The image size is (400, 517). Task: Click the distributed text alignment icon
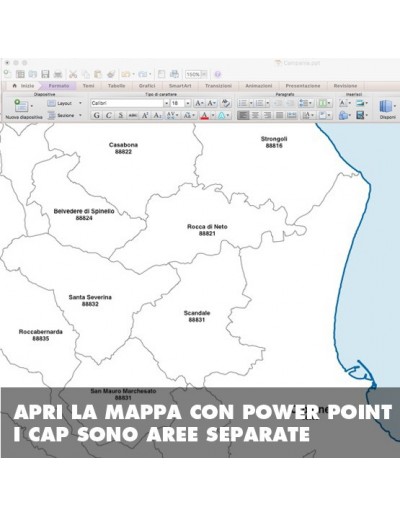(x=292, y=115)
